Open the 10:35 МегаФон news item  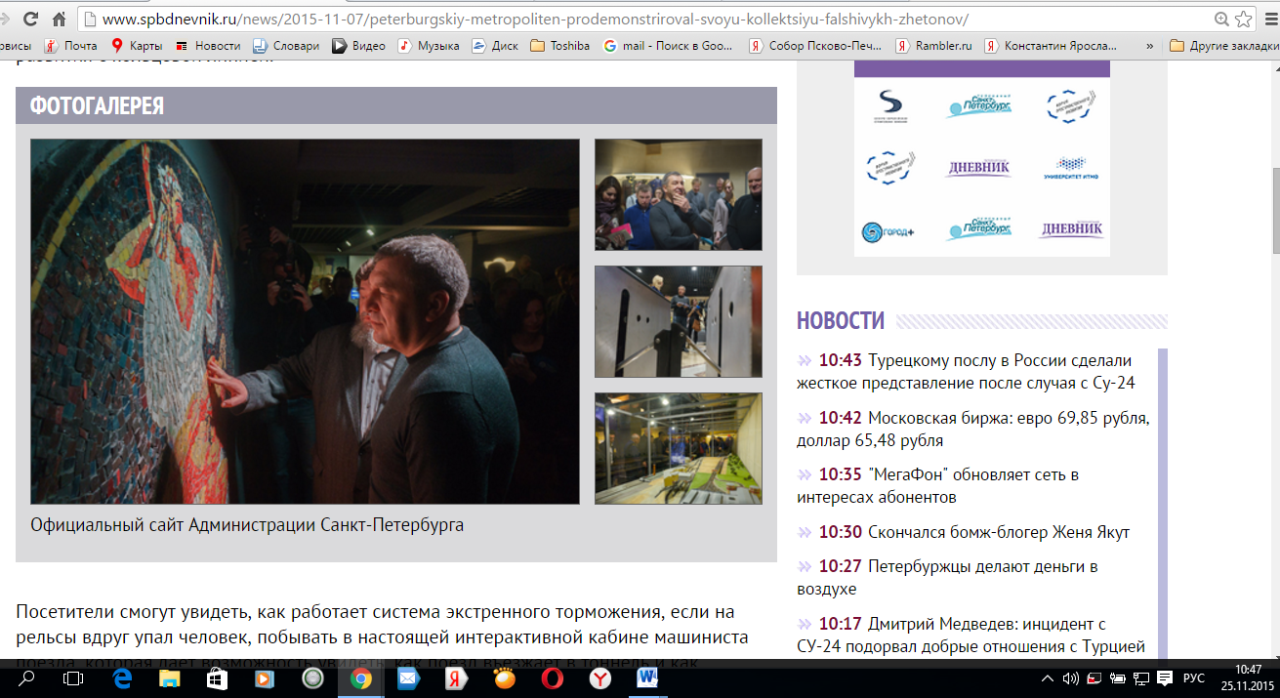pos(938,486)
